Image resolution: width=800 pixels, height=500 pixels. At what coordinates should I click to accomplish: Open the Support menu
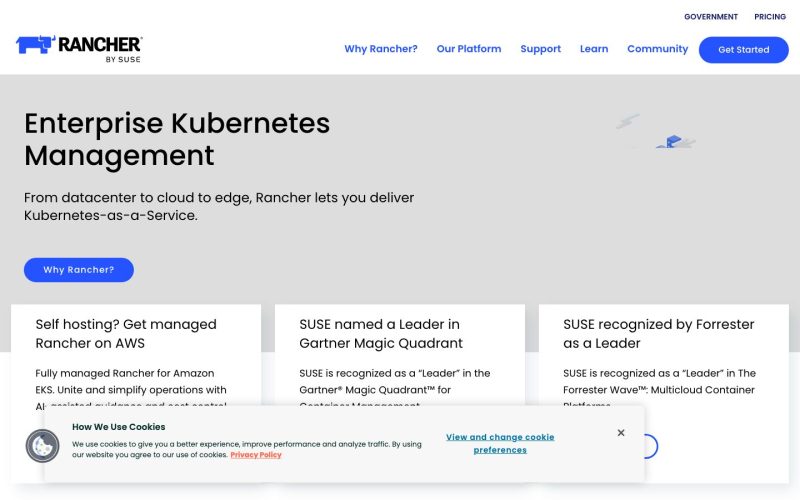540,49
